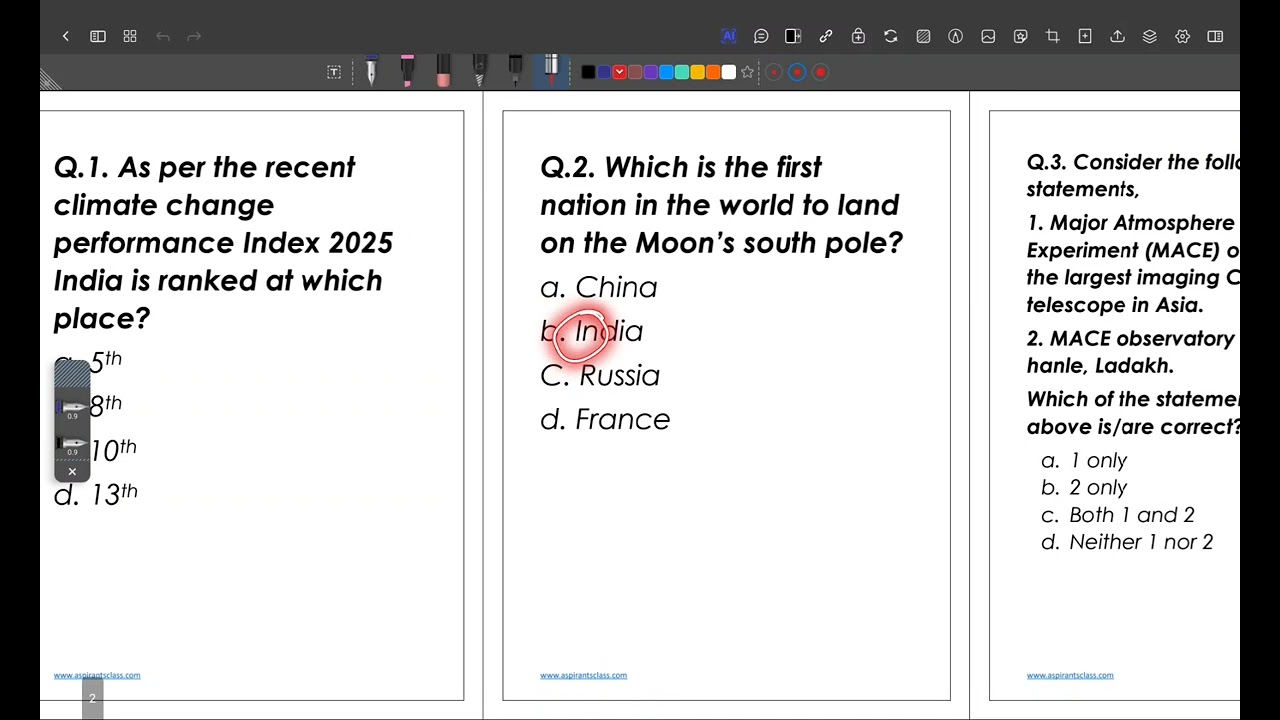Viewport: 1280px width, 720px height.
Task: Toggle the lock icon in the top toolbar
Action: pyautogui.click(x=858, y=36)
